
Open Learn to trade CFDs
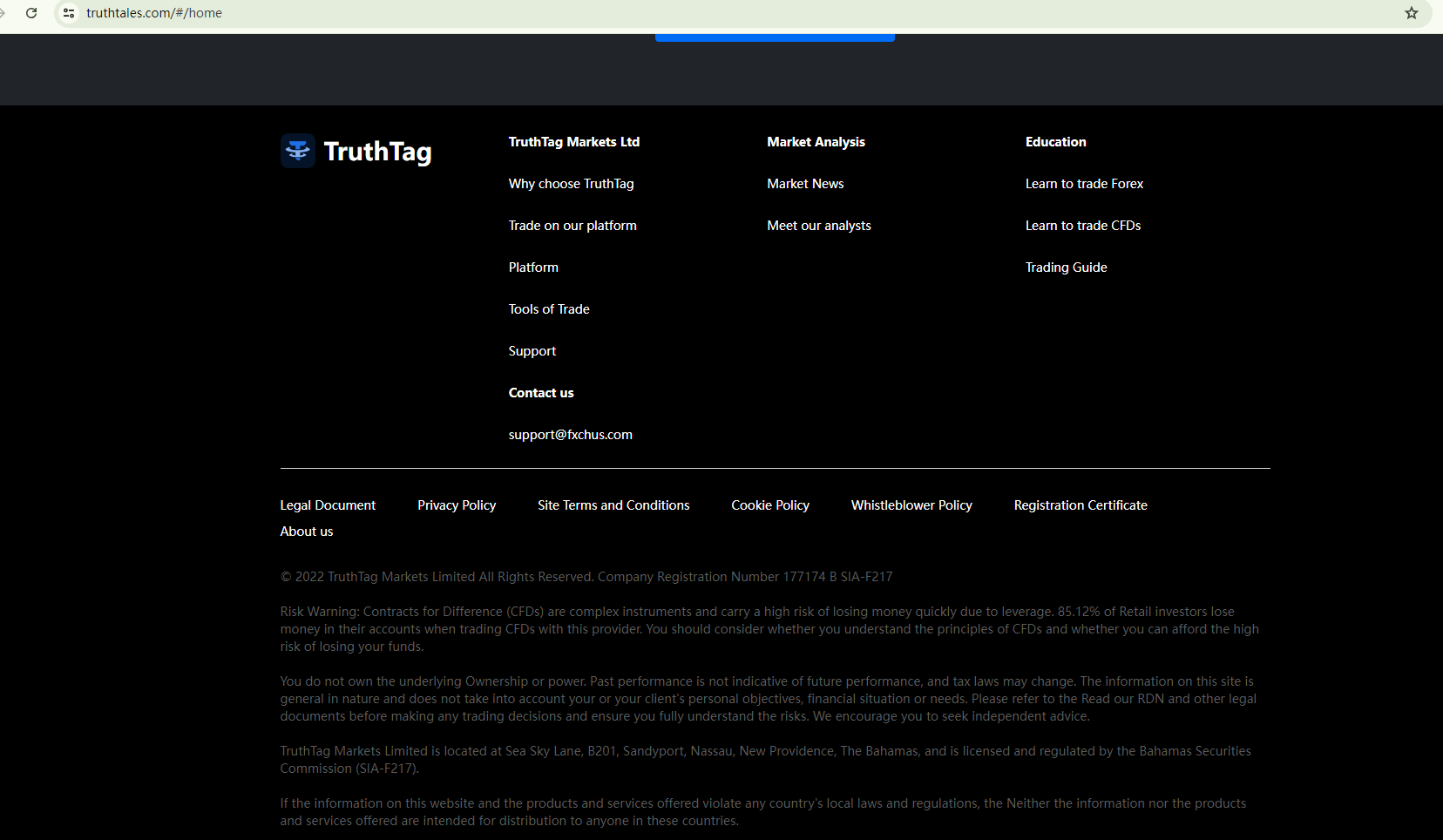point(1083,226)
